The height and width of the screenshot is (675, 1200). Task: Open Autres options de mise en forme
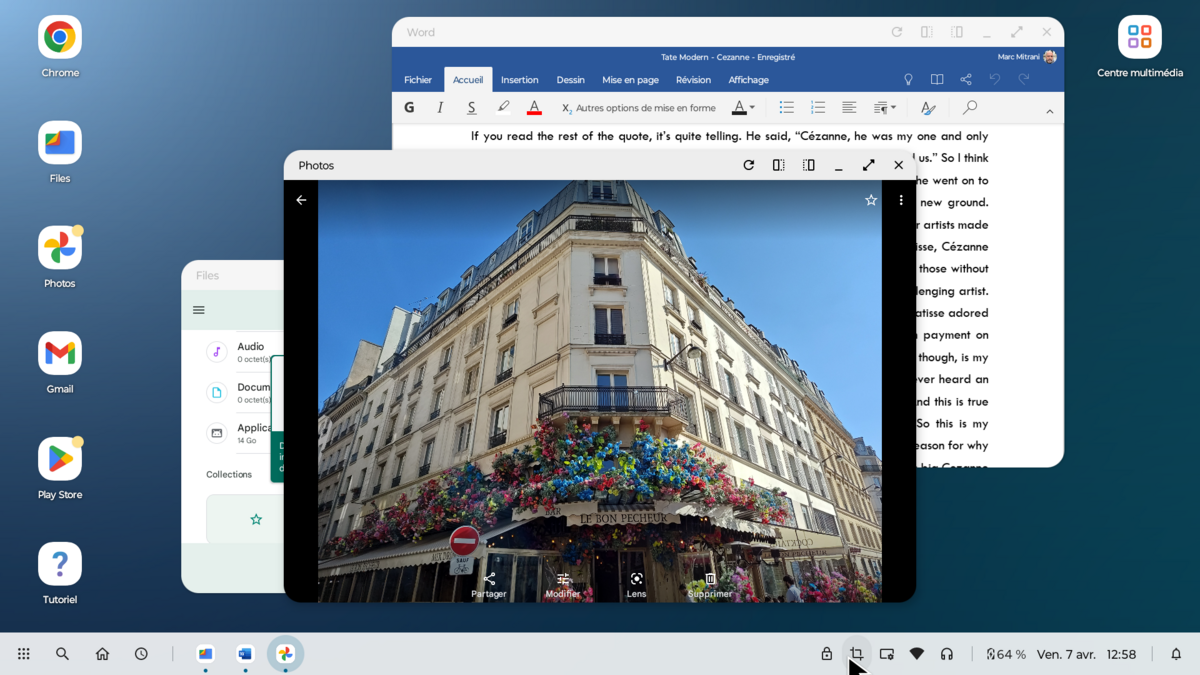(x=639, y=108)
